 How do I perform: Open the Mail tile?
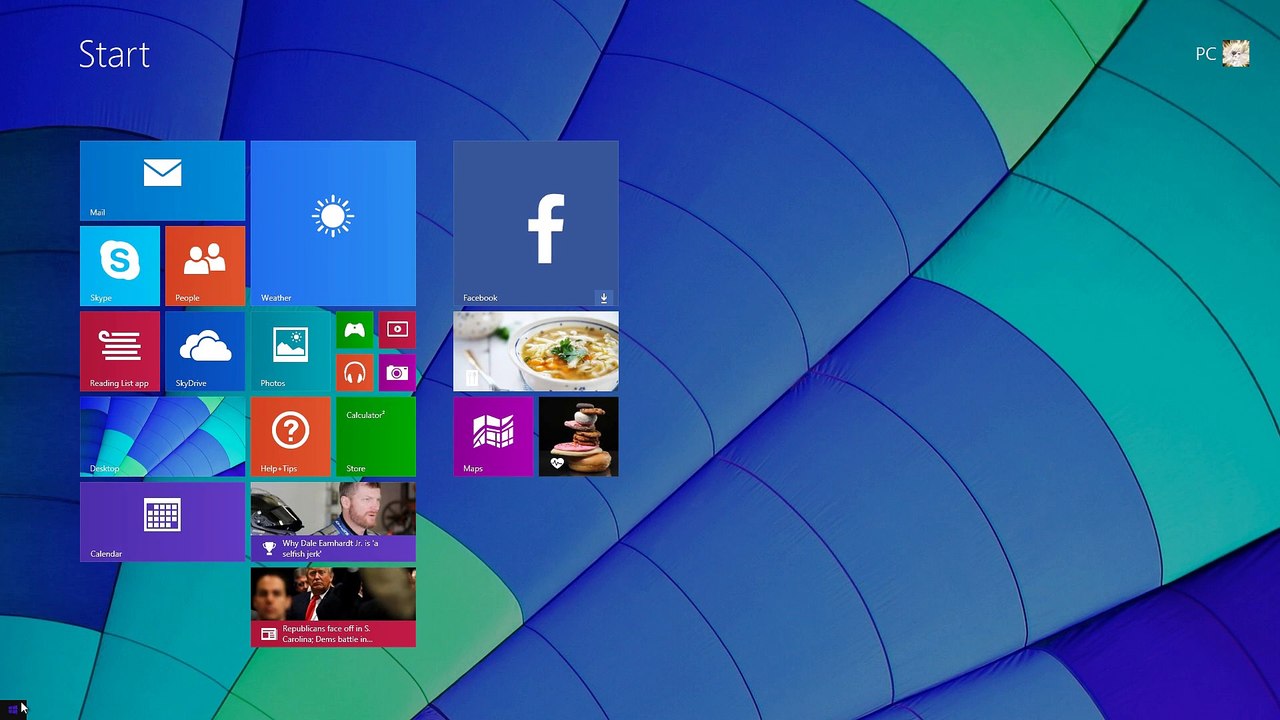click(x=162, y=181)
